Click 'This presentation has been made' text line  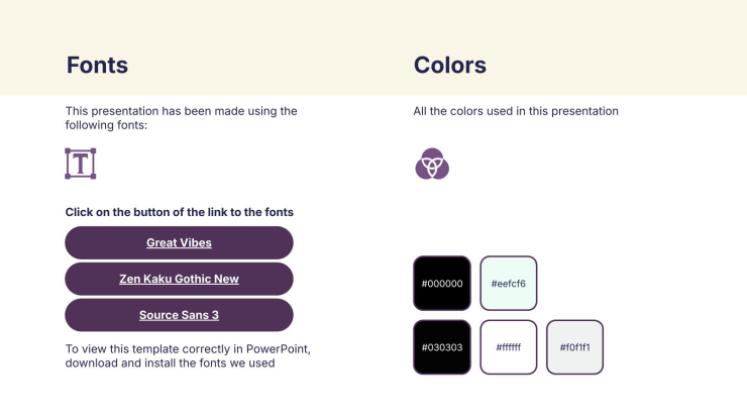click(x=181, y=111)
